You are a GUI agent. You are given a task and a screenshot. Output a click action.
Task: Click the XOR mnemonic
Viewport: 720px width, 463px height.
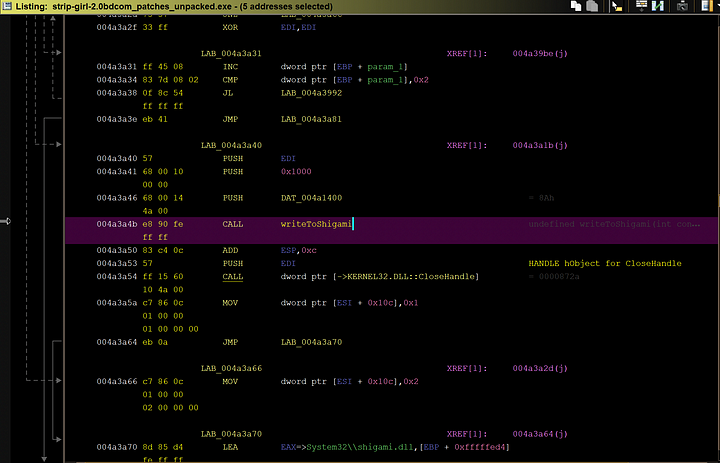pos(230,28)
